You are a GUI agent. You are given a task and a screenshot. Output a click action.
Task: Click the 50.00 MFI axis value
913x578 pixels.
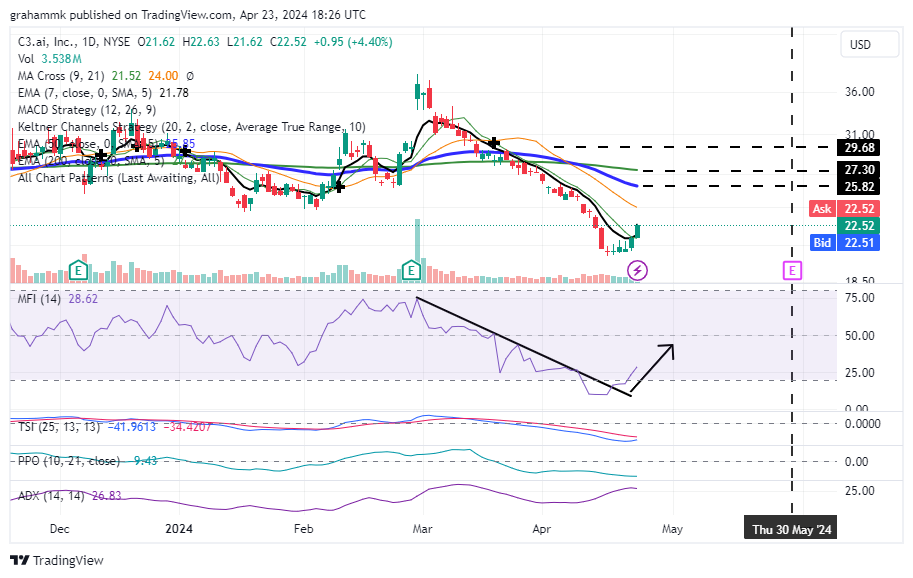pos(859,335)
